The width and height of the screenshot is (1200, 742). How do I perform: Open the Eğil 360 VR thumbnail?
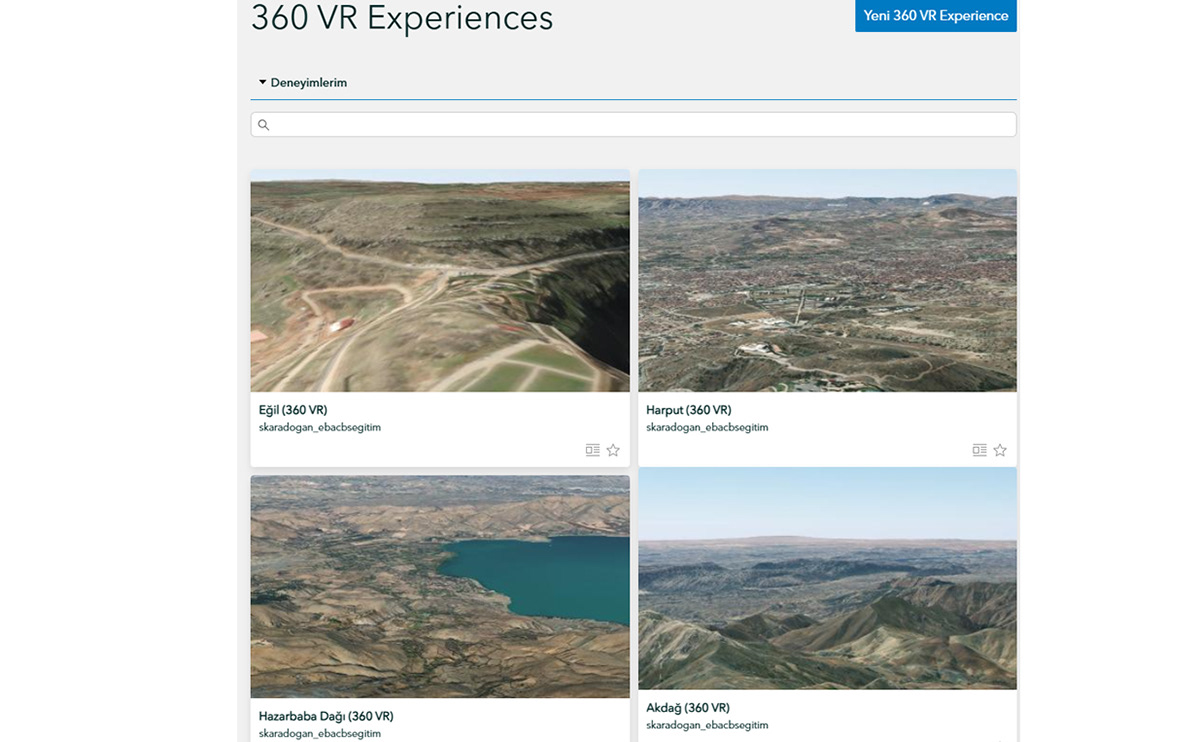(440, 281)
